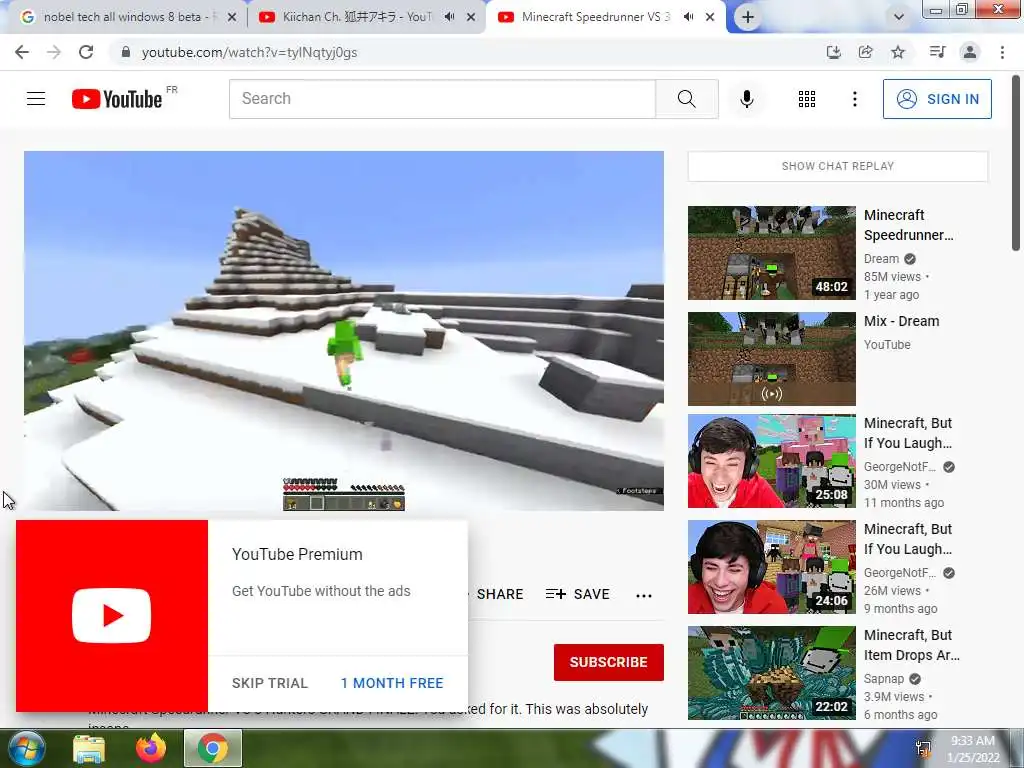View site info via padlock icon
1024x768 pixels.
126,52
